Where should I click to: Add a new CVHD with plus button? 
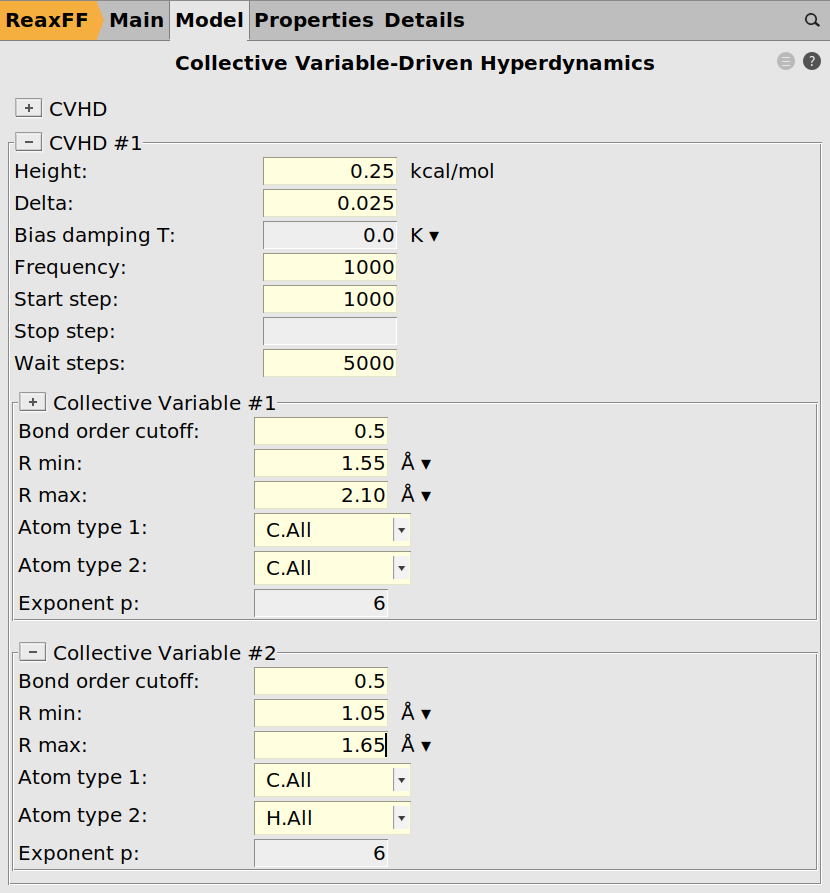click(28, 109)
